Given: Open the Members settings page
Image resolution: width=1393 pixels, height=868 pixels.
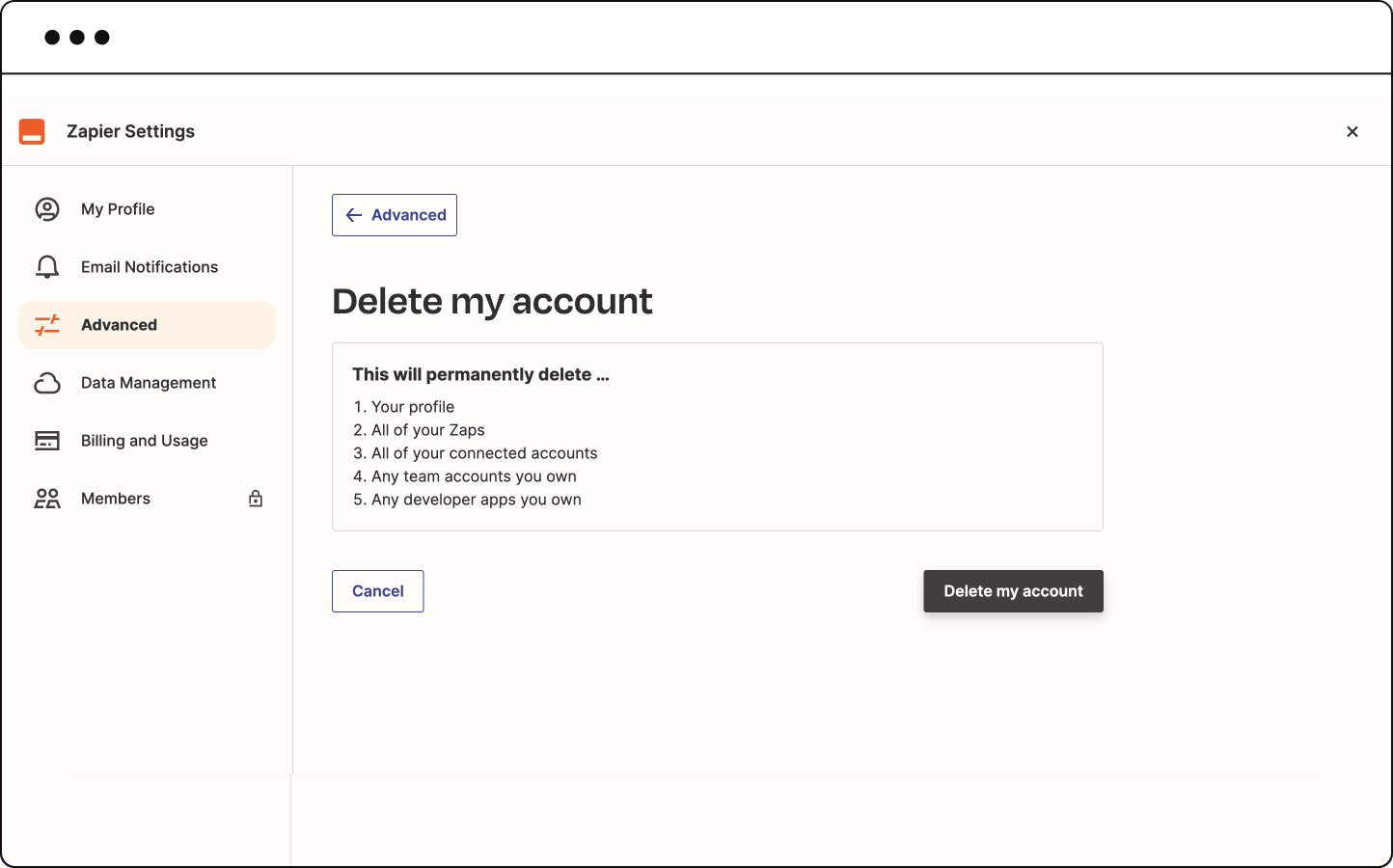Looking at the screenshot, I should 147,499.
